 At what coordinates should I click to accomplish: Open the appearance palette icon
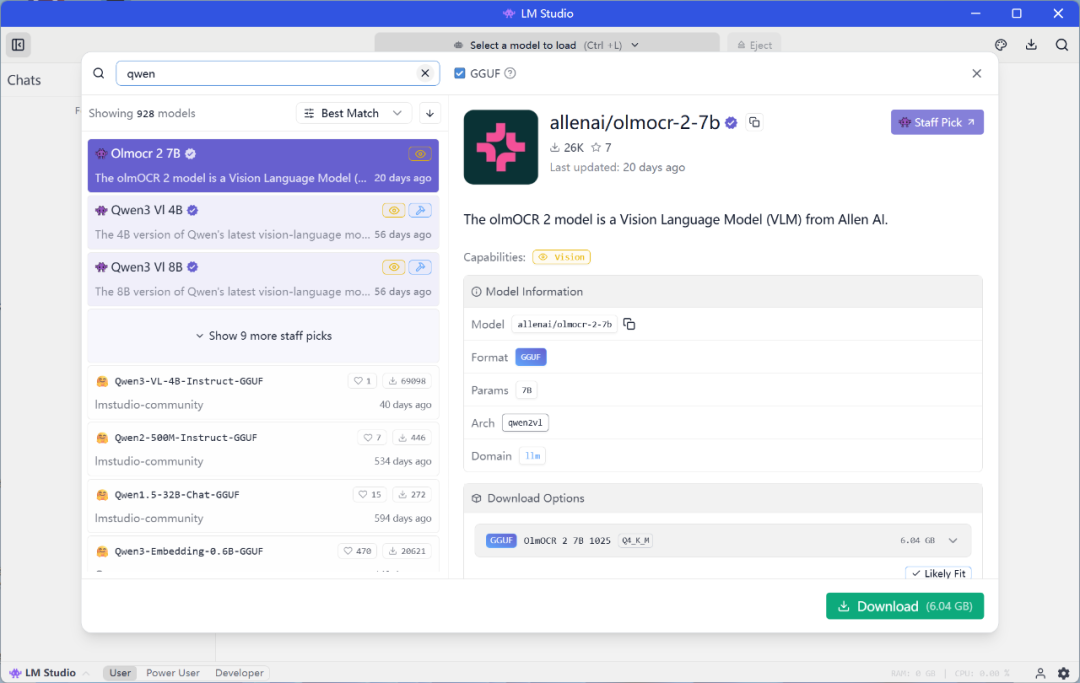pyautogui.click(x=1001, y=45)
